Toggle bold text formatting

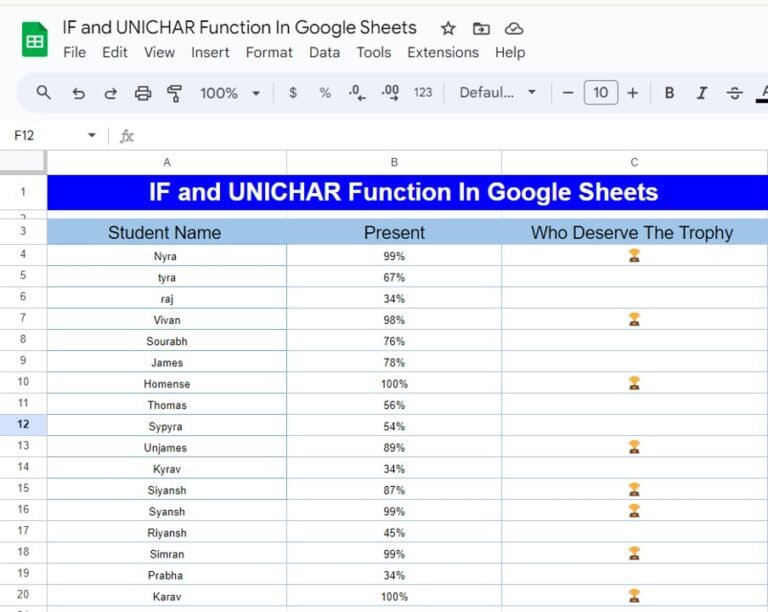669,93
